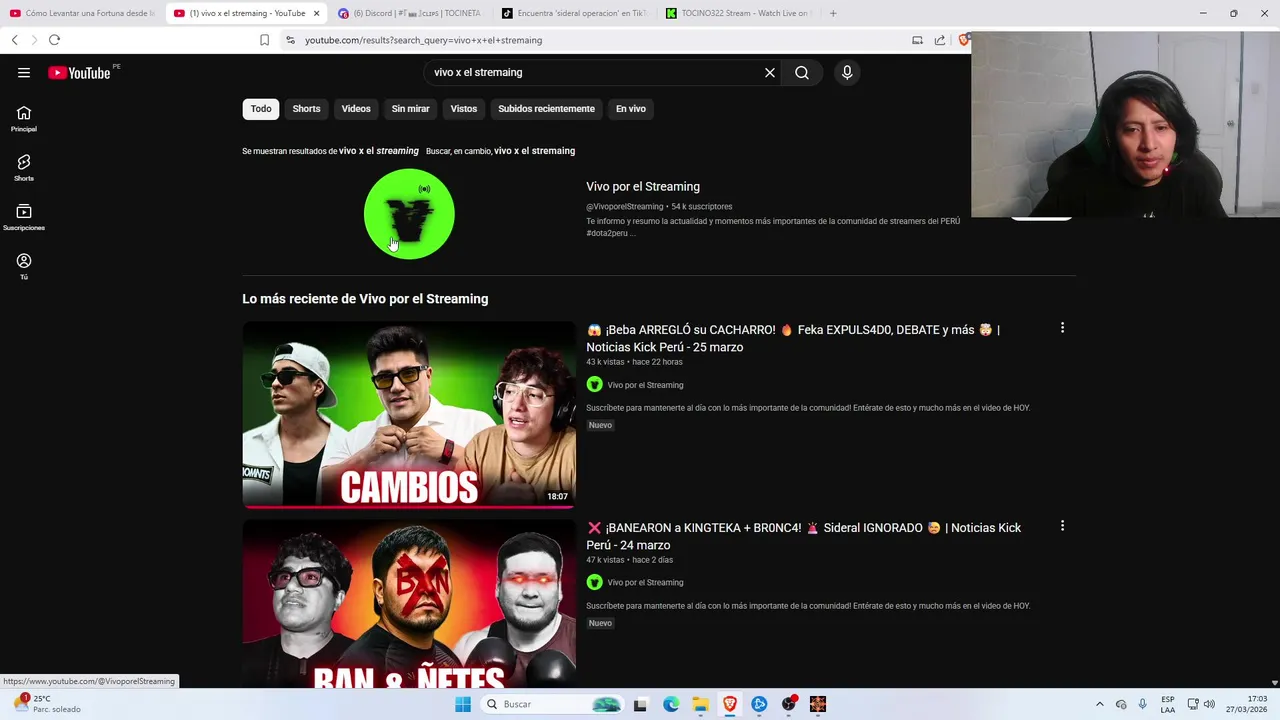1280x720 pixels.
Task: Open options menu for Beba ARREGLÓ video
Action: [1062, 328]
